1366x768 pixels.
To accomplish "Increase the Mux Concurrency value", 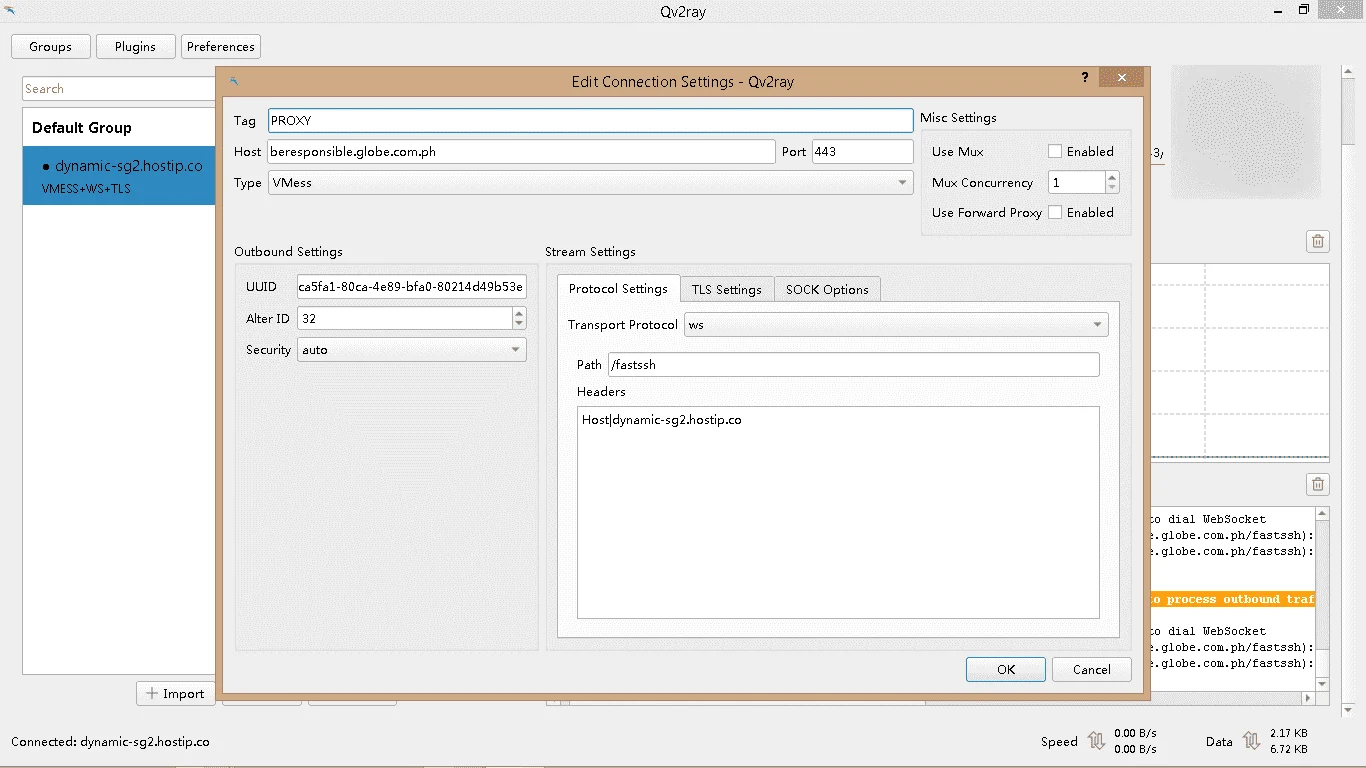I will (1112, 177).
